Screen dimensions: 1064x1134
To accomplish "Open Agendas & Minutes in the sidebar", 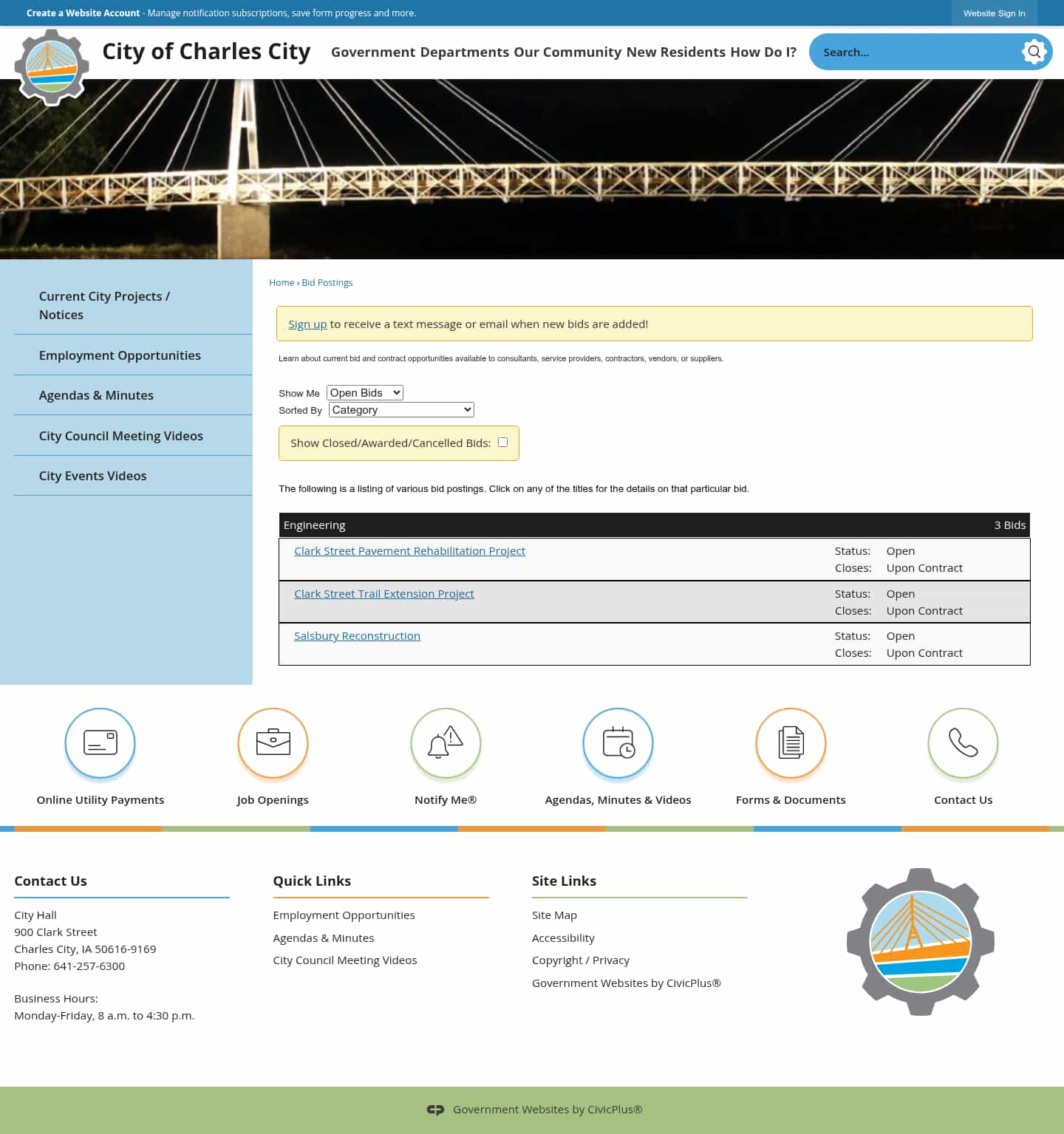I will point(133,395).
